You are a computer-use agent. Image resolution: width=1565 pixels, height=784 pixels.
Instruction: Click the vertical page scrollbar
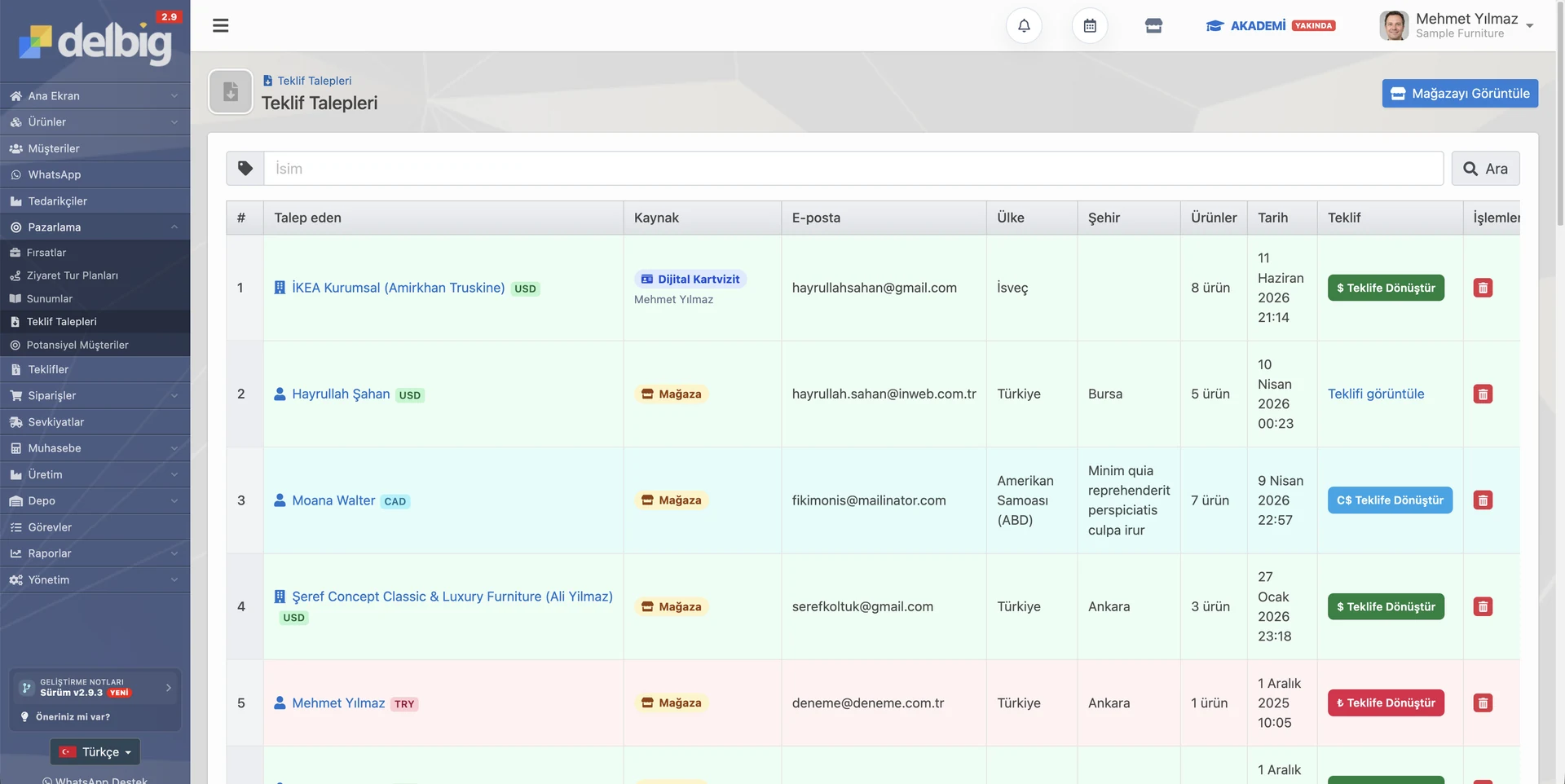[1560, 114]
